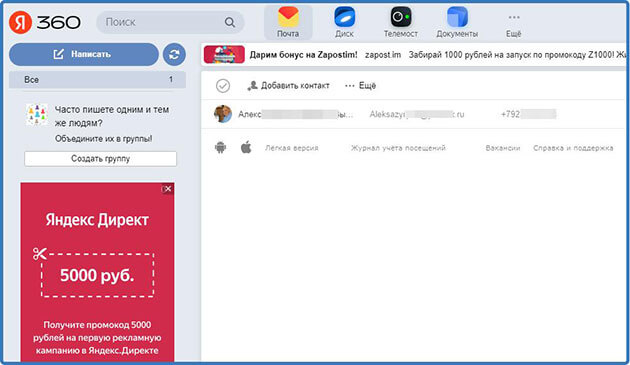
Task: Click the colorful people group icon
Action: tap(37, 115)
